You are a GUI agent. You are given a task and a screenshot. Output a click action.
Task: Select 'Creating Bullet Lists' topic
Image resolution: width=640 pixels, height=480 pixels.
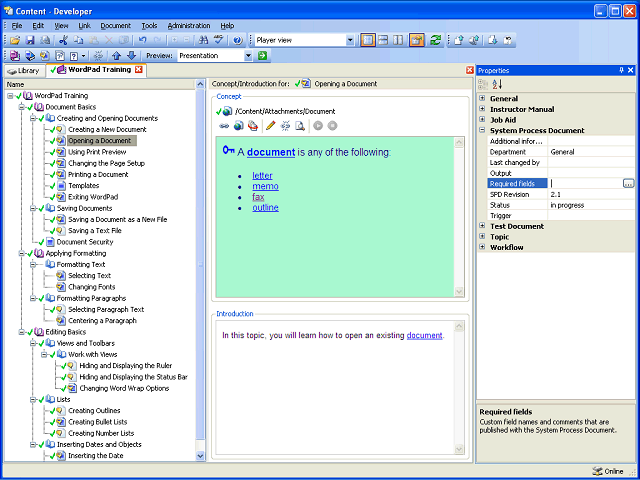click(x=98, y=422)
